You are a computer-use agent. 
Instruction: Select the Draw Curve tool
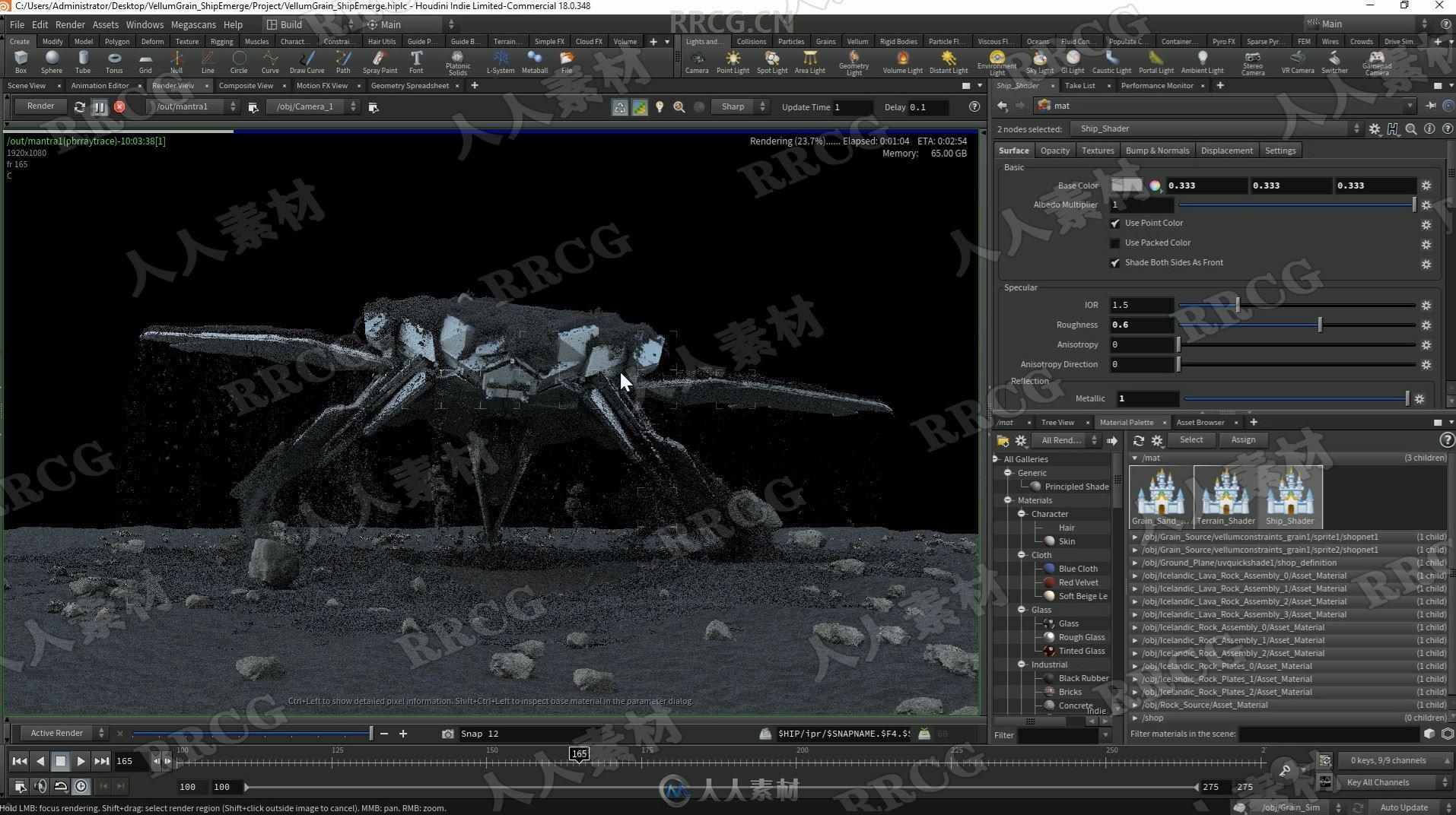(x=307, y=62)
